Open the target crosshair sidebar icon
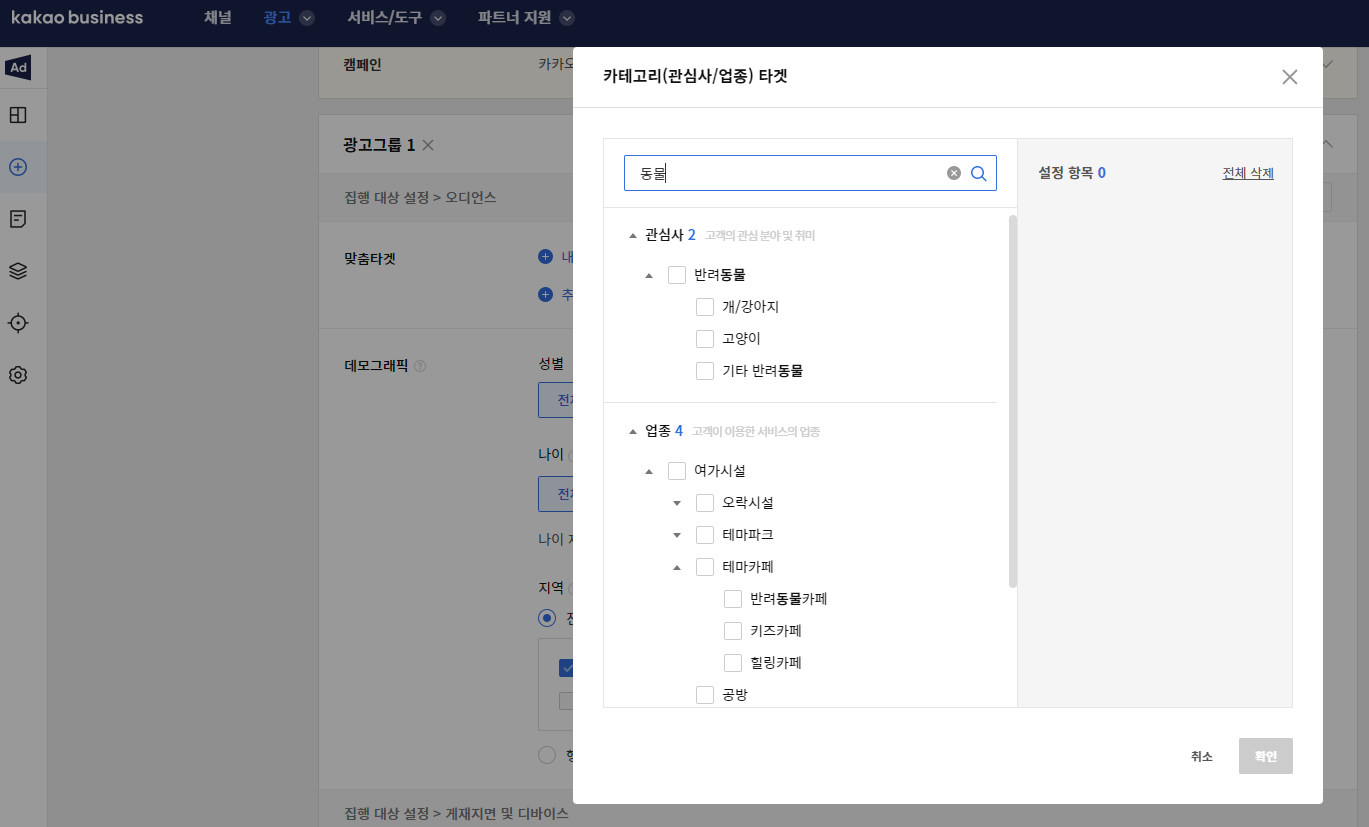This screenshot has width=1369, height=827. [x=18, y=323]
